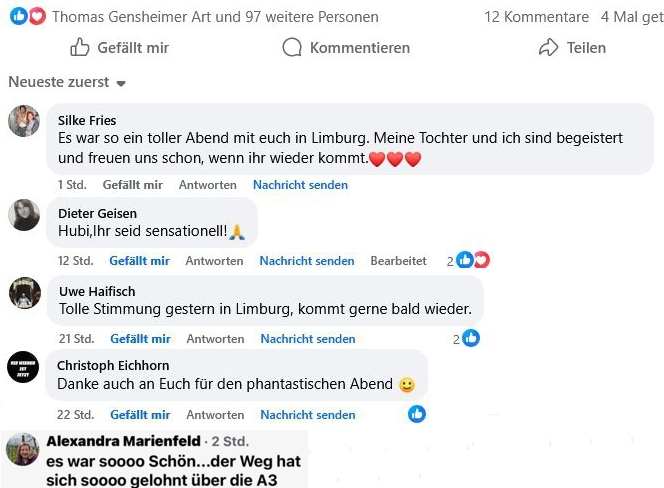The image size is (664, 488).
Task: Click the thumbs-up icon next to Gefällt mir
Action: coord(80,47)
